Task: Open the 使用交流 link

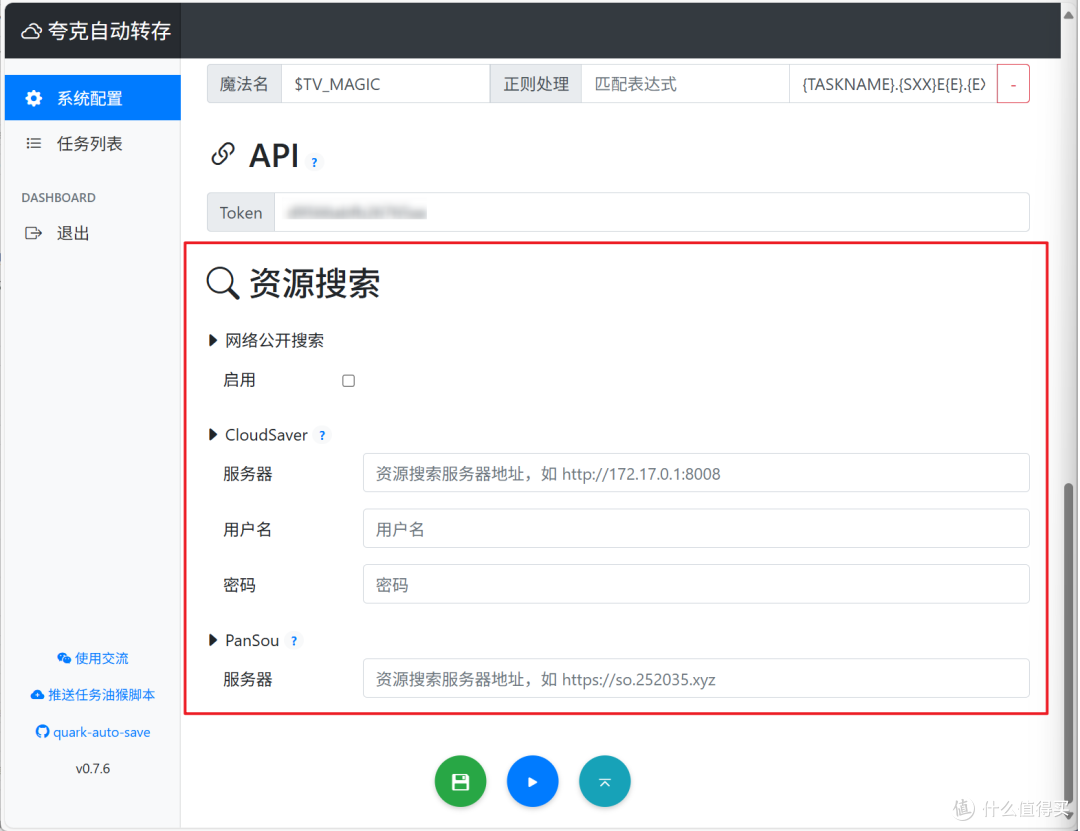Action: click(x=92, y=658)
